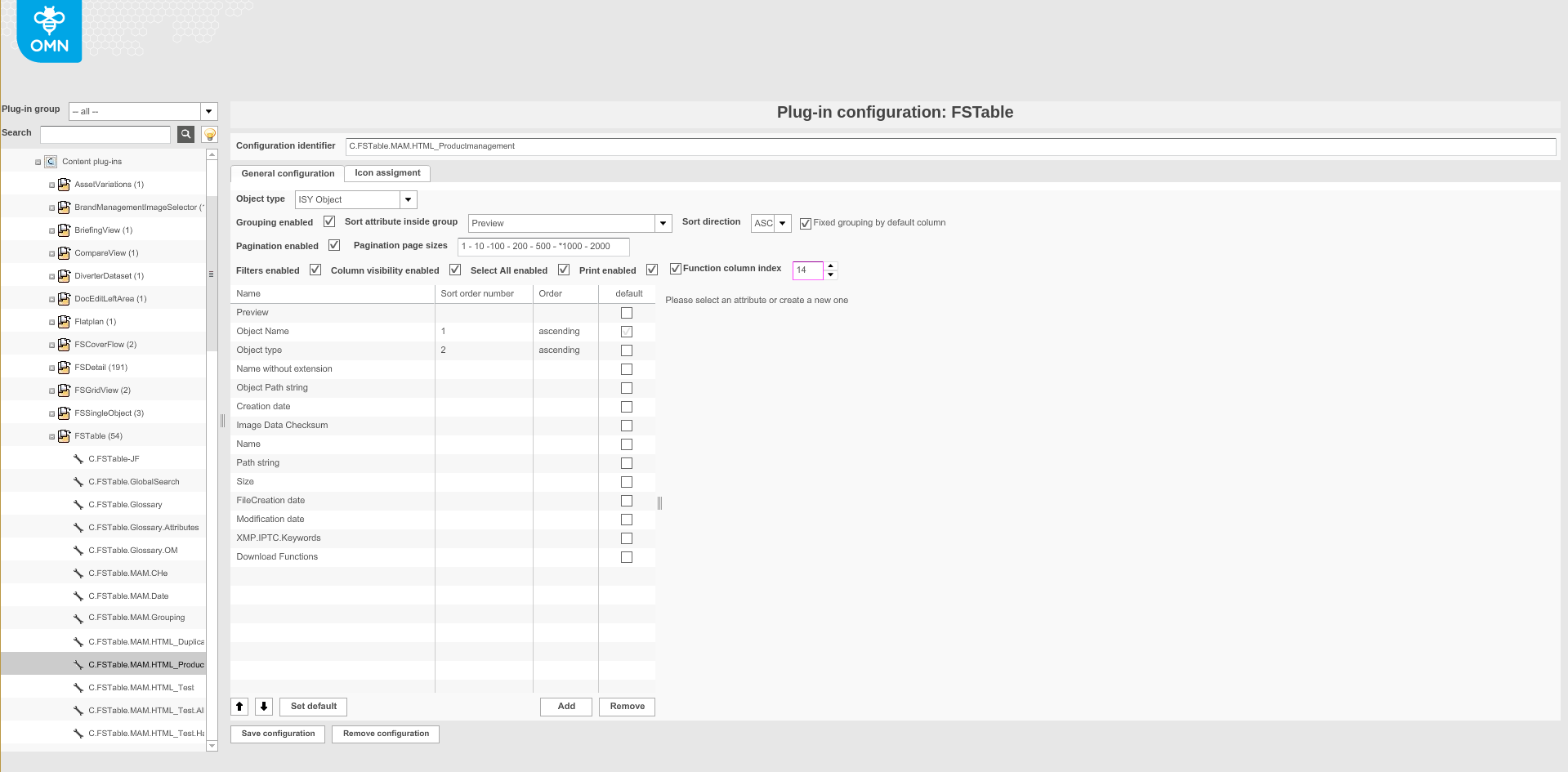This screenshot has width=1568, height=772.
Task: Click the move-down arrow below the attribute table
Action: (x=263, y=706)
